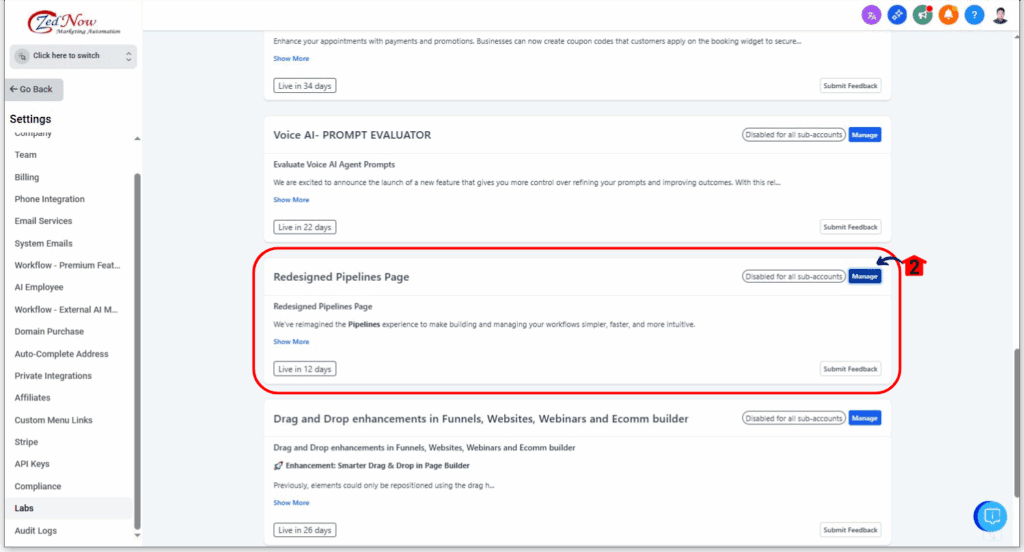Go Back using the back button
Viewport: 1024px width, 552px height.
(33, 89)
